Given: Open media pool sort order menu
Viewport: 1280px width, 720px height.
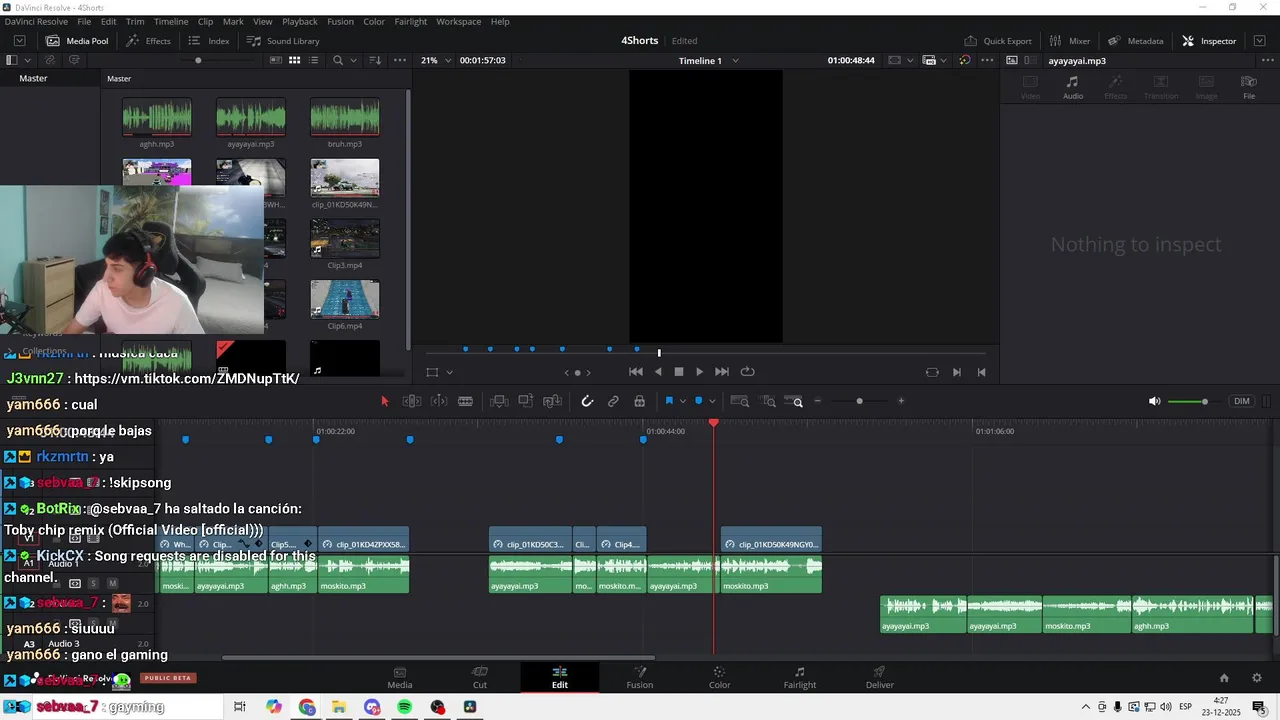Looking at the screenshot, I should [x=376, y=60].
